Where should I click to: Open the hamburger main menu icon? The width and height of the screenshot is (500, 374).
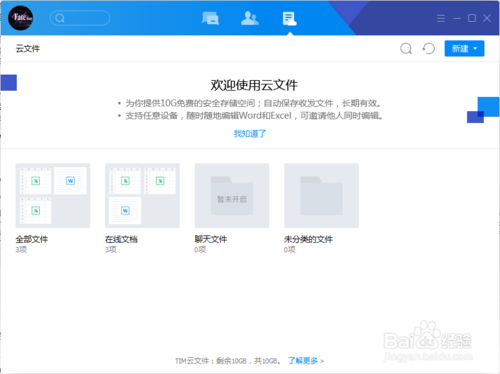pos(441,18)
